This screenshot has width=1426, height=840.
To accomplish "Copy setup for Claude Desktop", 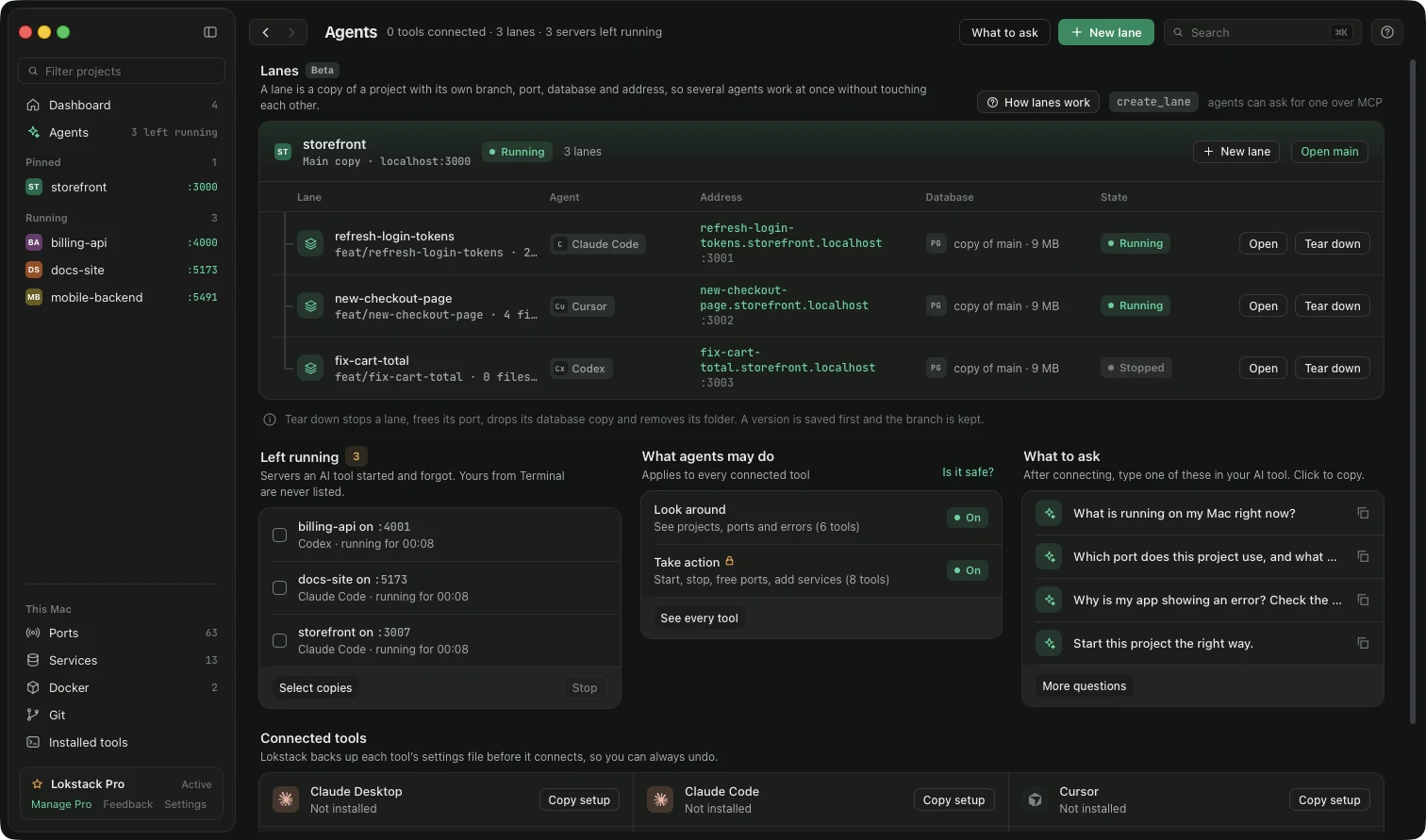I will pyautogui.click(x=579, y=799).
